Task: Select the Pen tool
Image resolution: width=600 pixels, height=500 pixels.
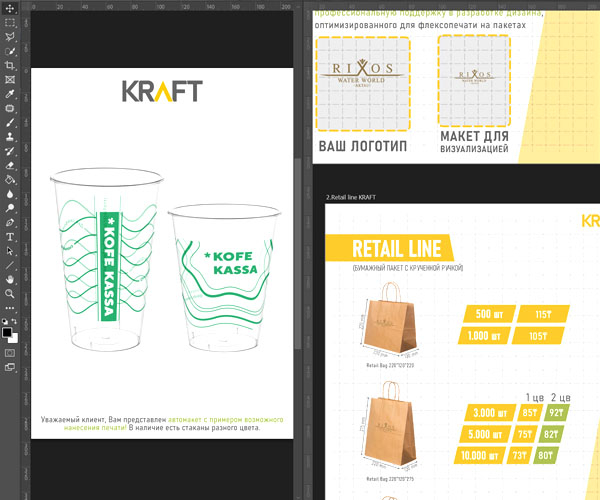Action: coord(10,223)
